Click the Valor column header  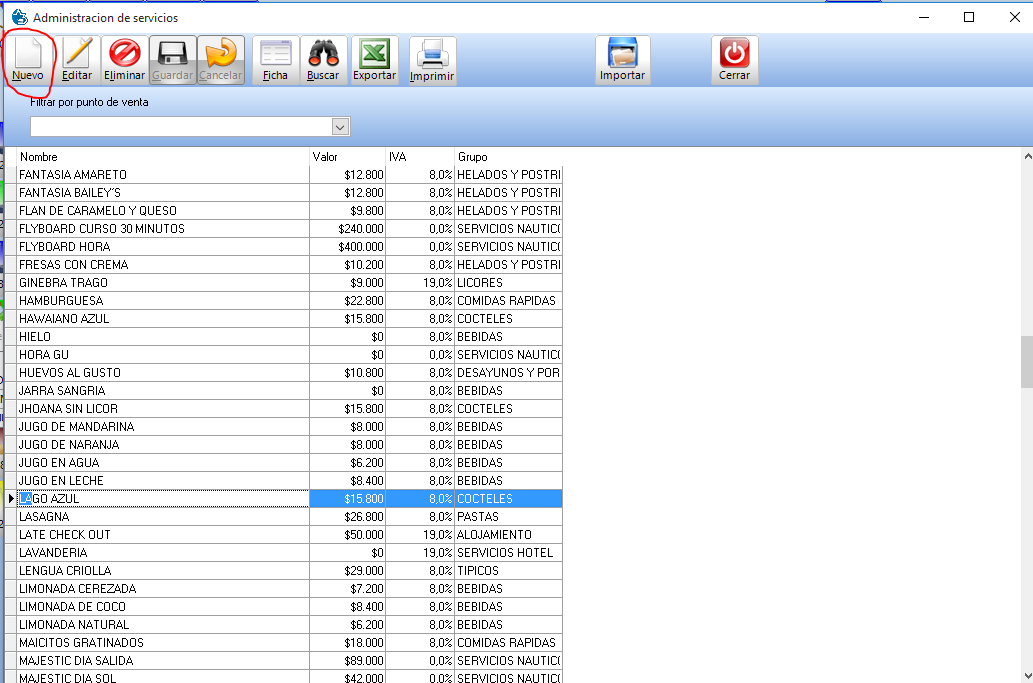[347, 157]
